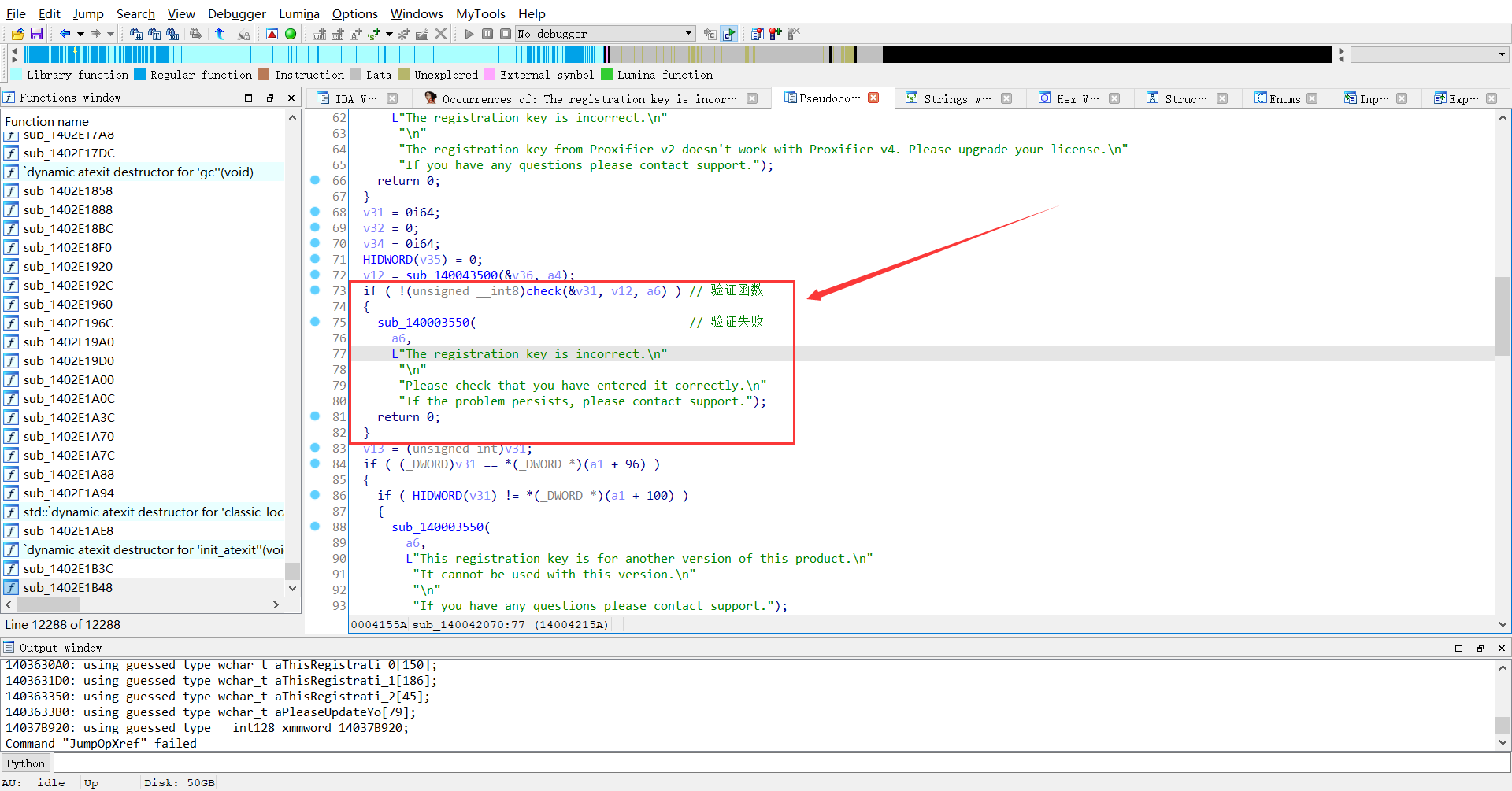Toggle breakpoint dot at line 66
This screenshot has height=791, width=1512.
click(x=315, y=180)
